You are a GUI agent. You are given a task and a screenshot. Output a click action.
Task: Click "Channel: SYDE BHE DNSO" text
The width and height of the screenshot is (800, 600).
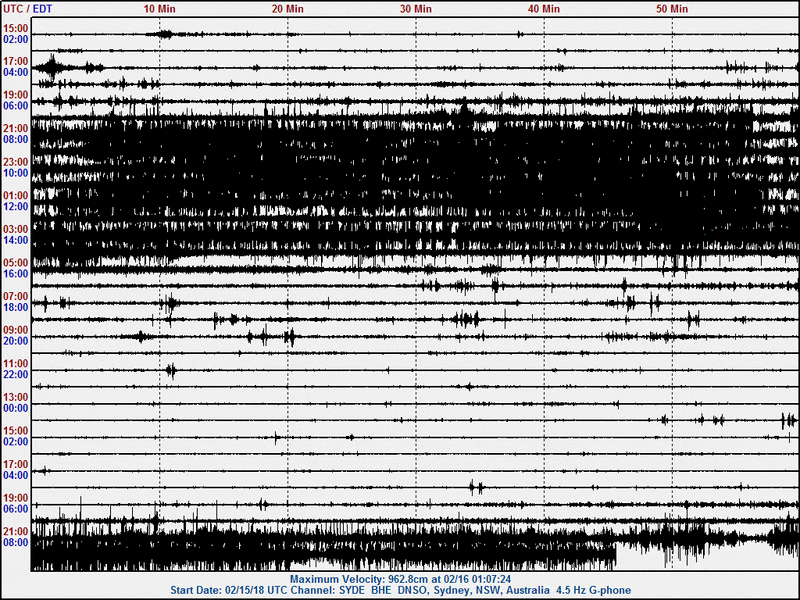click(x=360, y=590)
